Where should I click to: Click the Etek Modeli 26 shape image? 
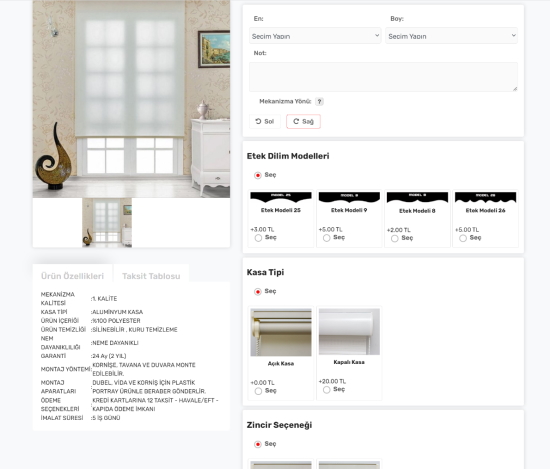485,197
